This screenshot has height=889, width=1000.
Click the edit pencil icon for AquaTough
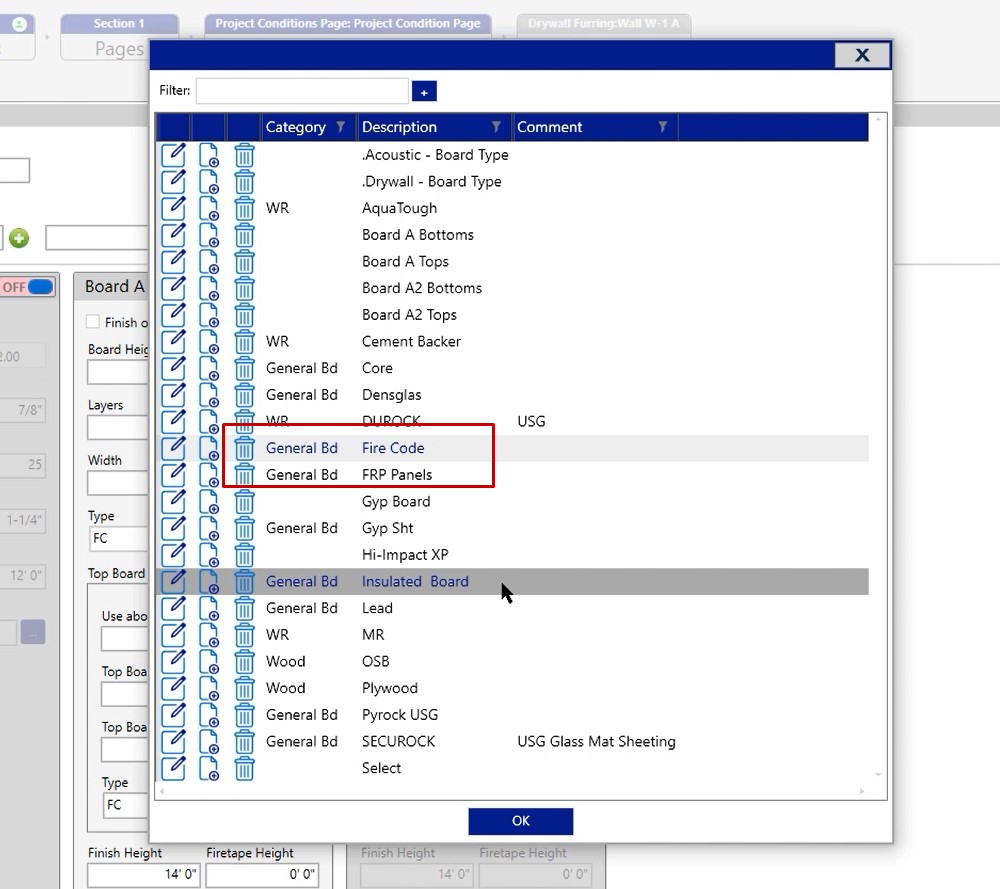point(173,208)
